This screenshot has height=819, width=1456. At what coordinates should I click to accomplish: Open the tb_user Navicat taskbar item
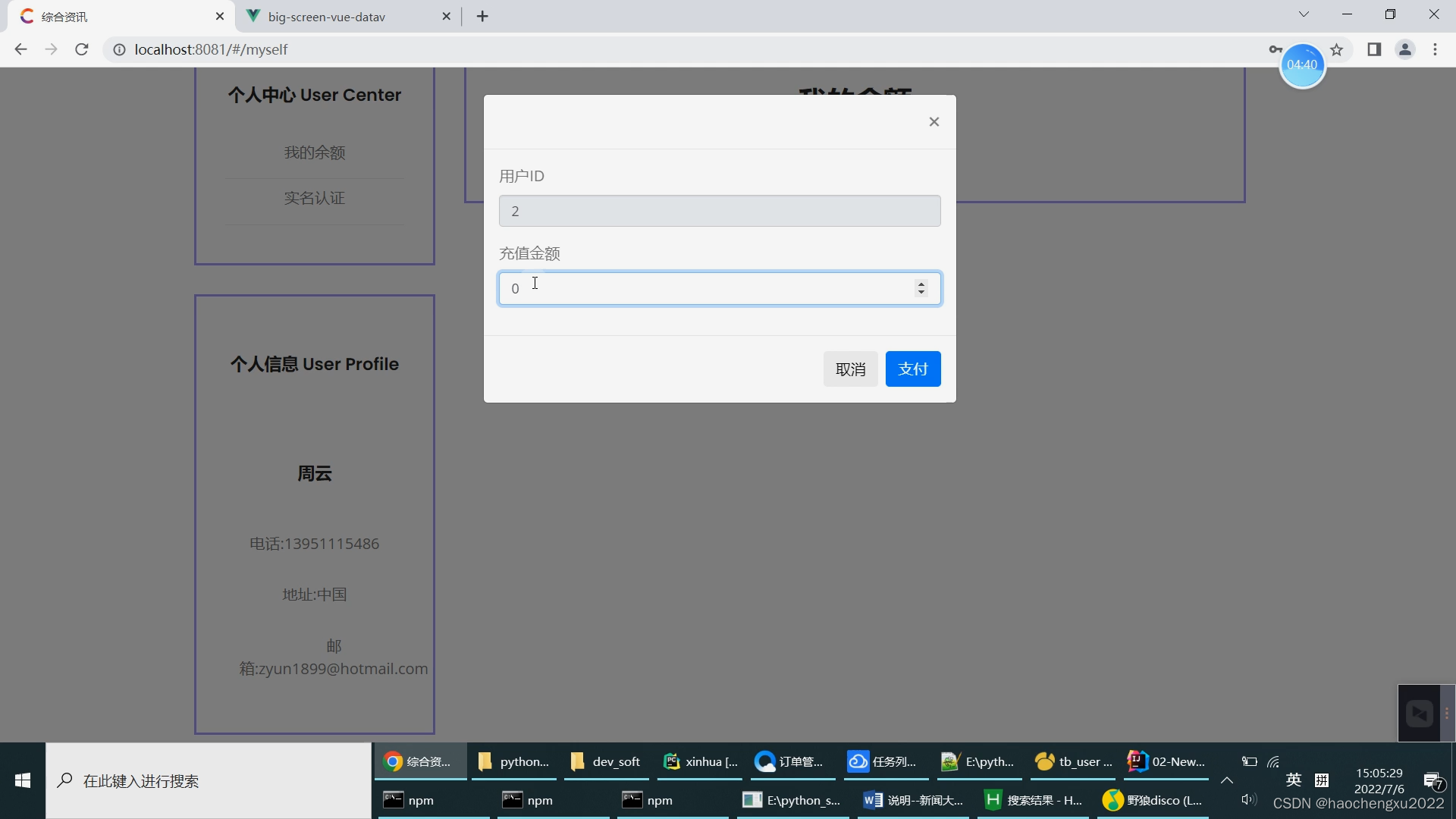pyautogui.click(x=1072, y=761)
